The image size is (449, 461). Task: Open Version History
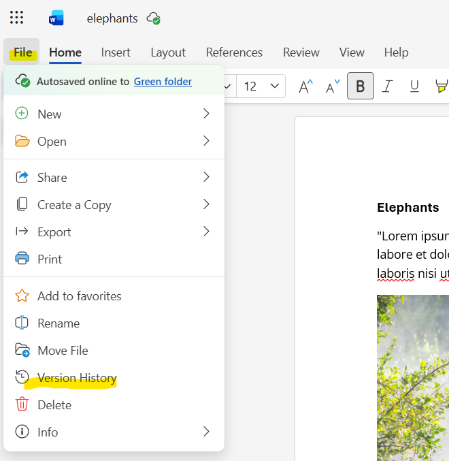114,378
